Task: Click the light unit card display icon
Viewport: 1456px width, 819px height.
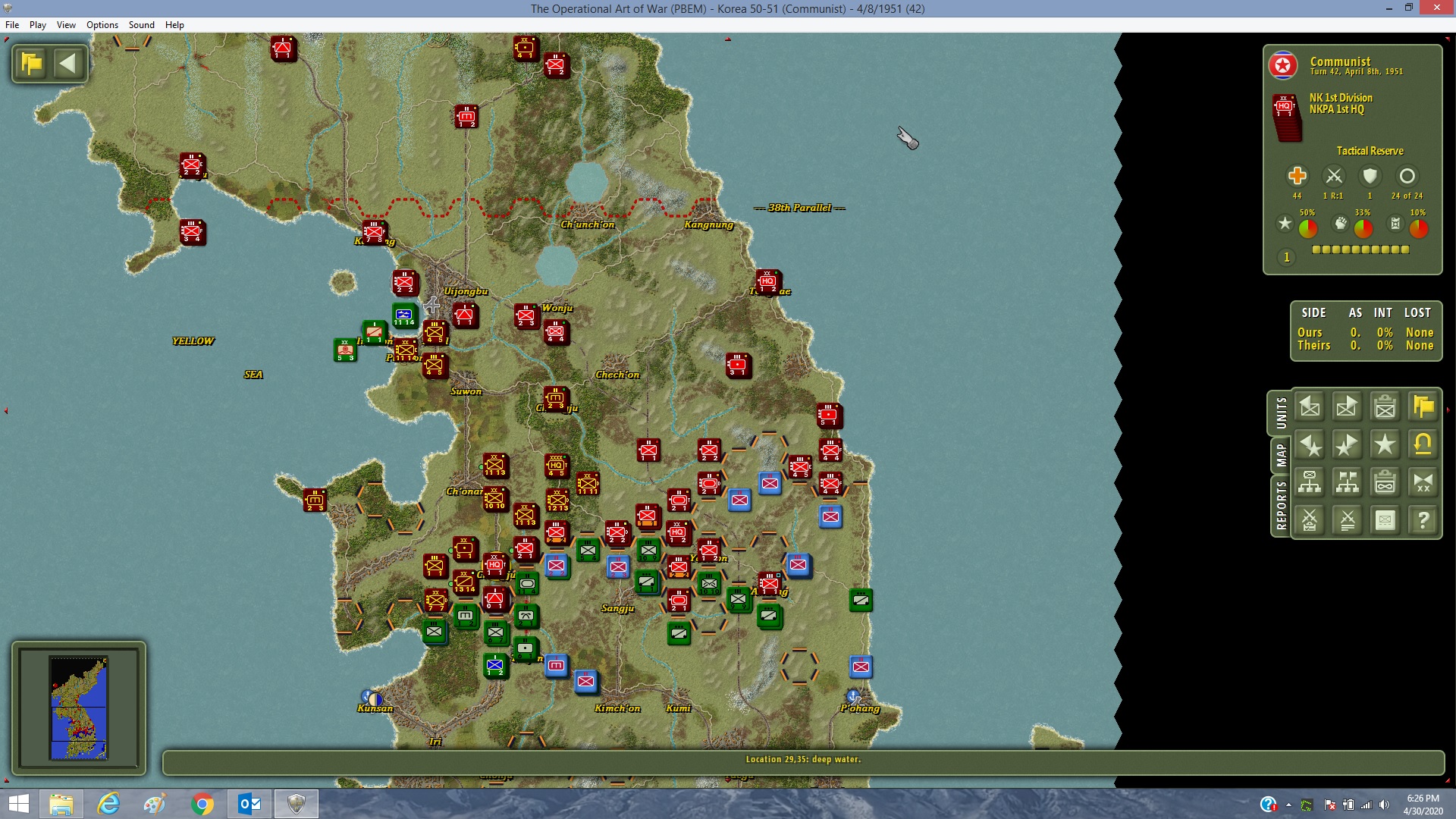Action: (1385, 520)
